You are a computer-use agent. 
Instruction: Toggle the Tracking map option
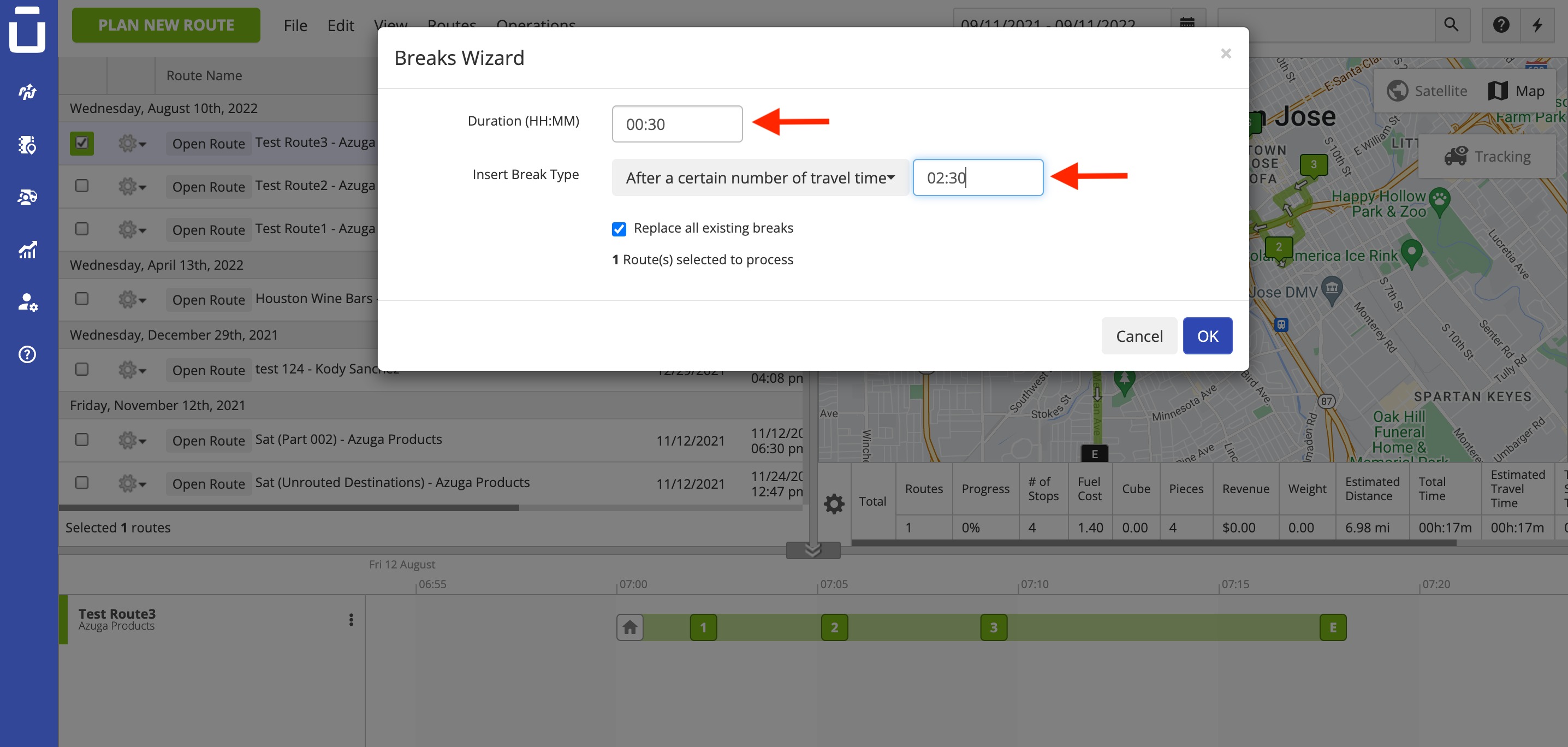[x=1488, y=157]
